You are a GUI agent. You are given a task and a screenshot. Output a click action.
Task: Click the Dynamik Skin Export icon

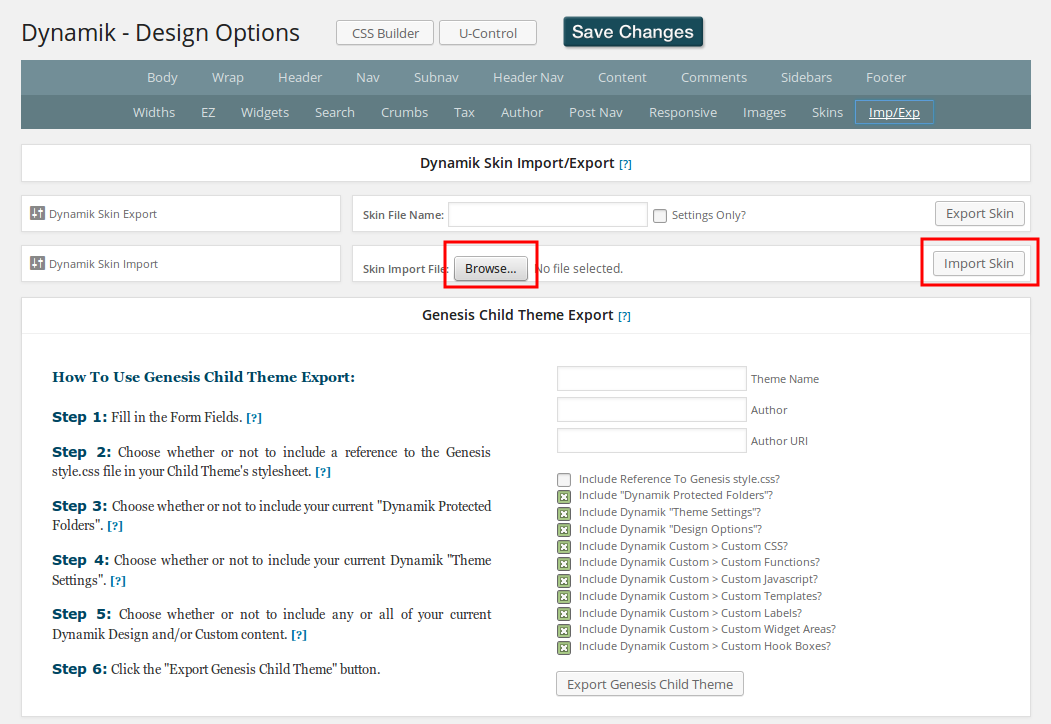tap(38, 213)
